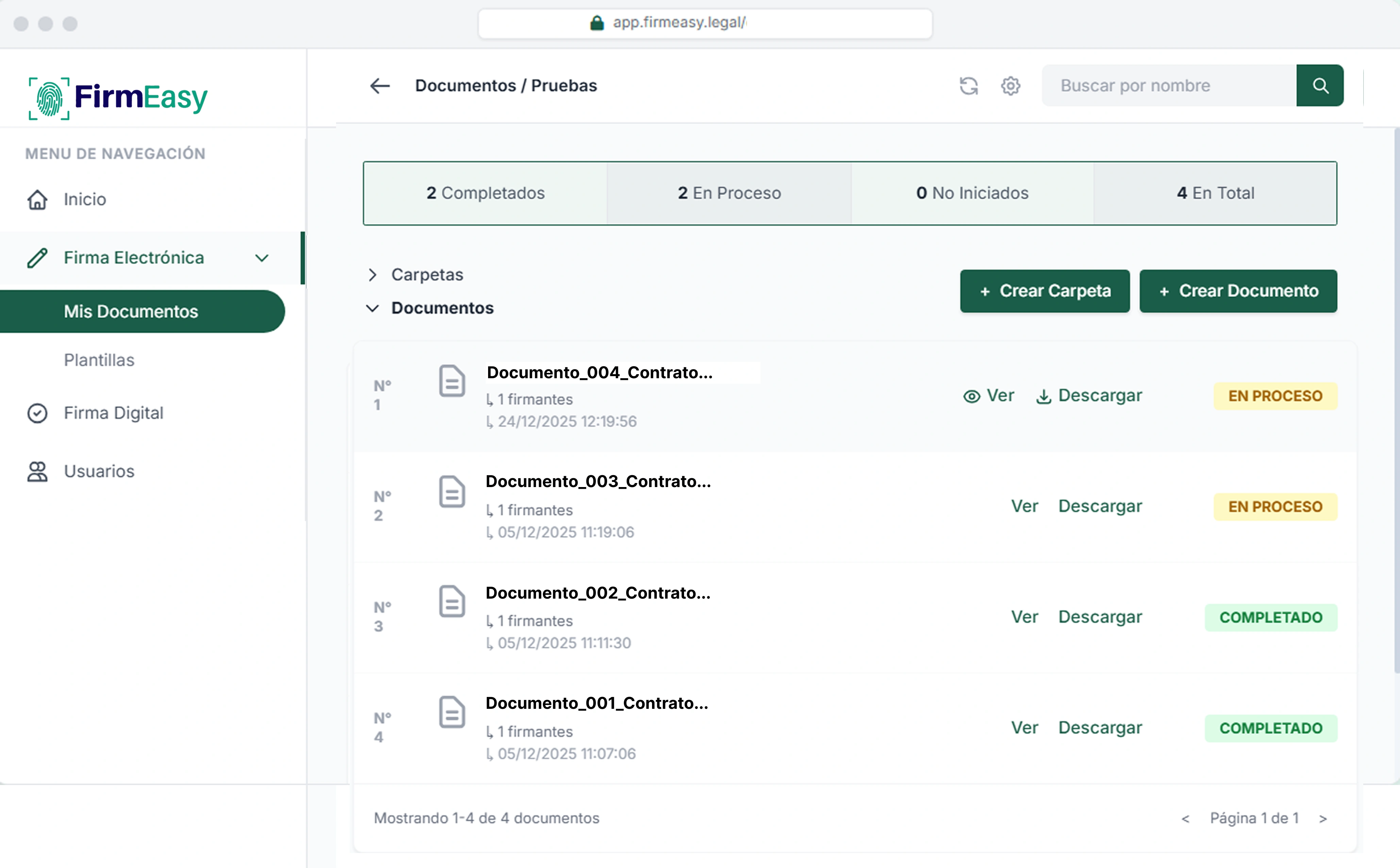Download Documento_003_Contrato with its Descargar link
Screen dimensions: 1400x868
tap(1100, 506)
